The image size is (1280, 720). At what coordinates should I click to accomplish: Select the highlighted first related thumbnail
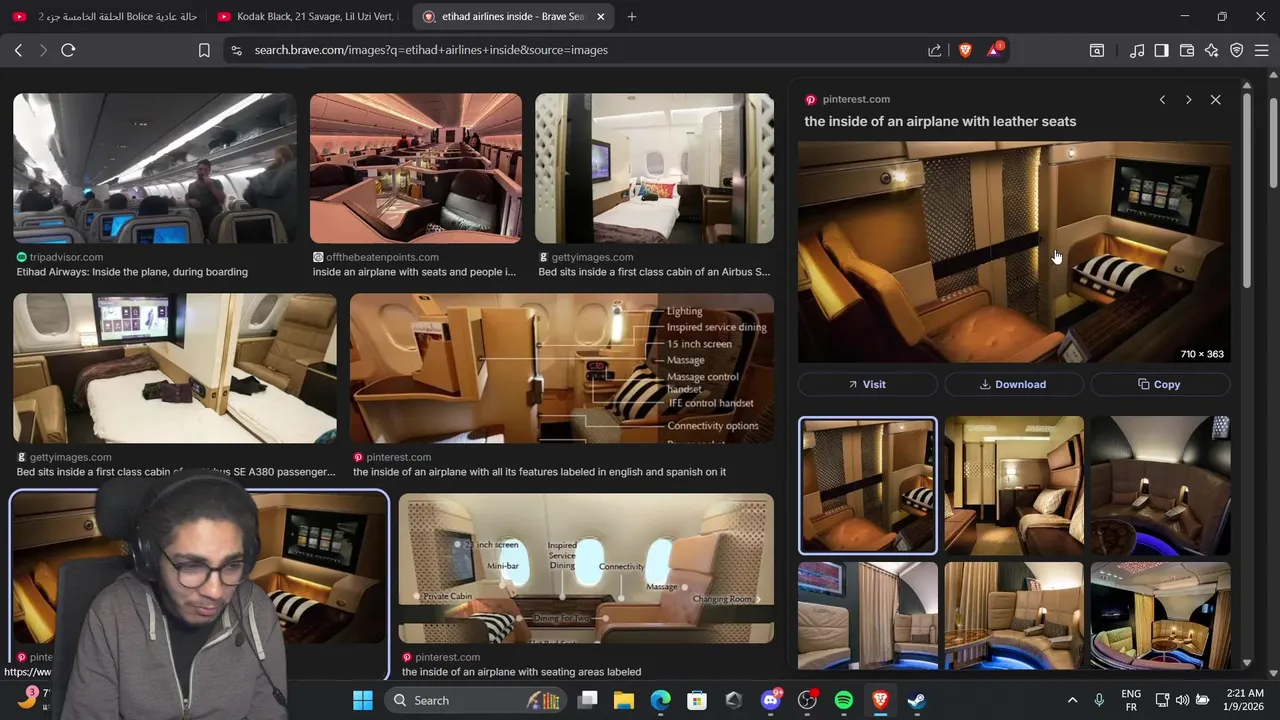point(868,486)
